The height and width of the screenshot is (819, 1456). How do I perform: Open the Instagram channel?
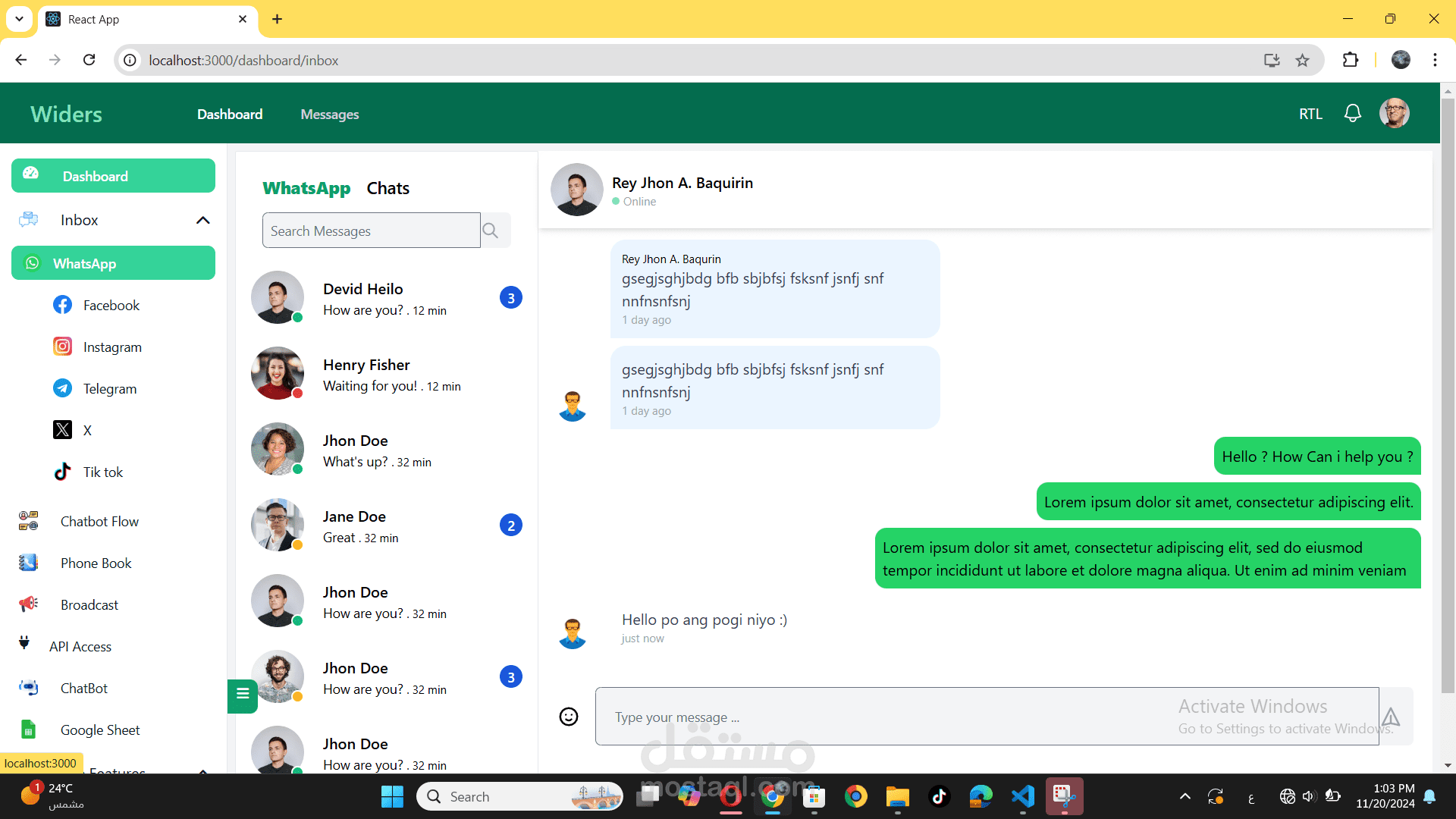click(x=112, y=347)
